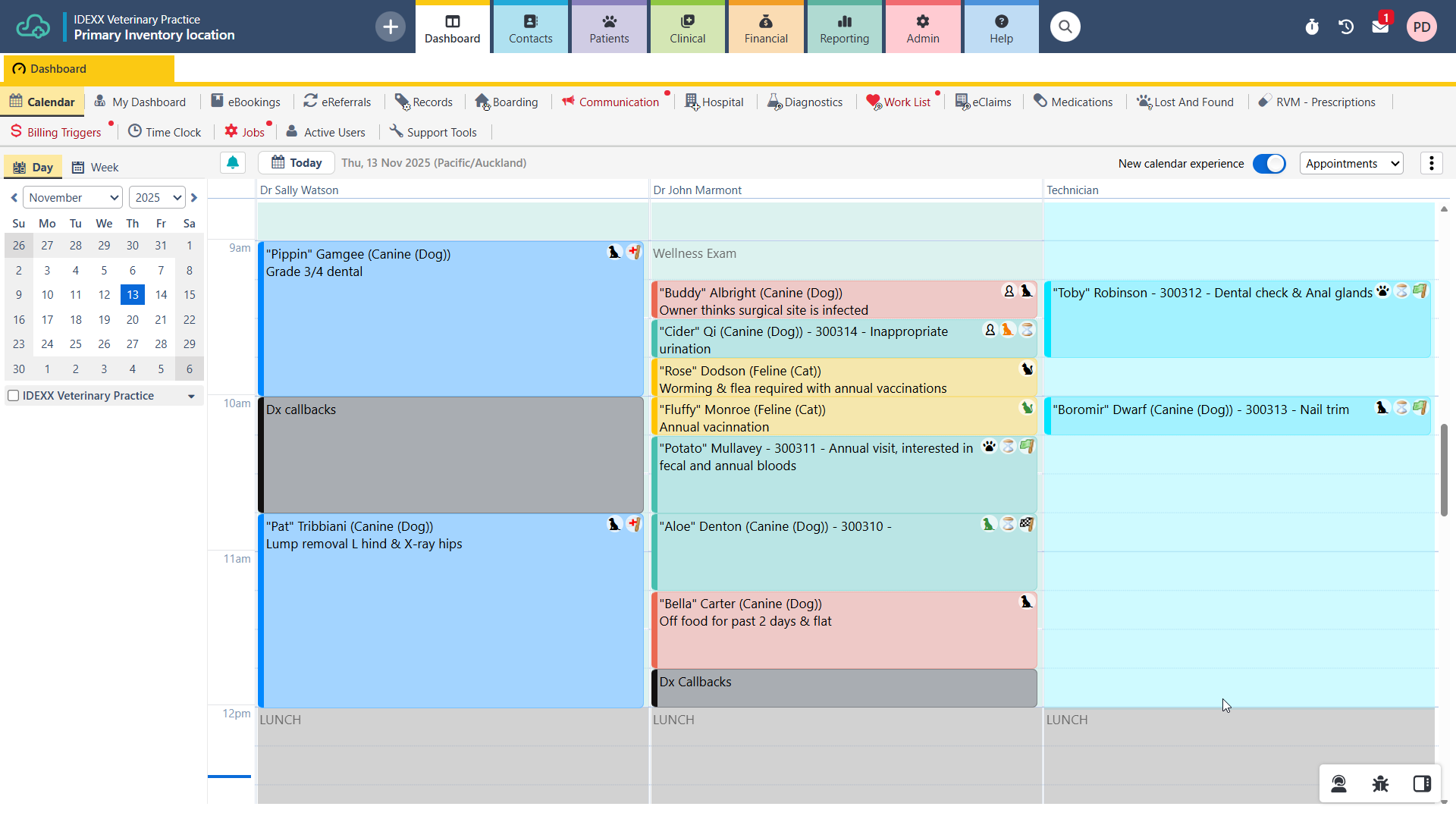Image resolution: width=1456 pixels, height=819 pixels.
Task: Open the stopwatch timer icon
Action: point(1312,27)
